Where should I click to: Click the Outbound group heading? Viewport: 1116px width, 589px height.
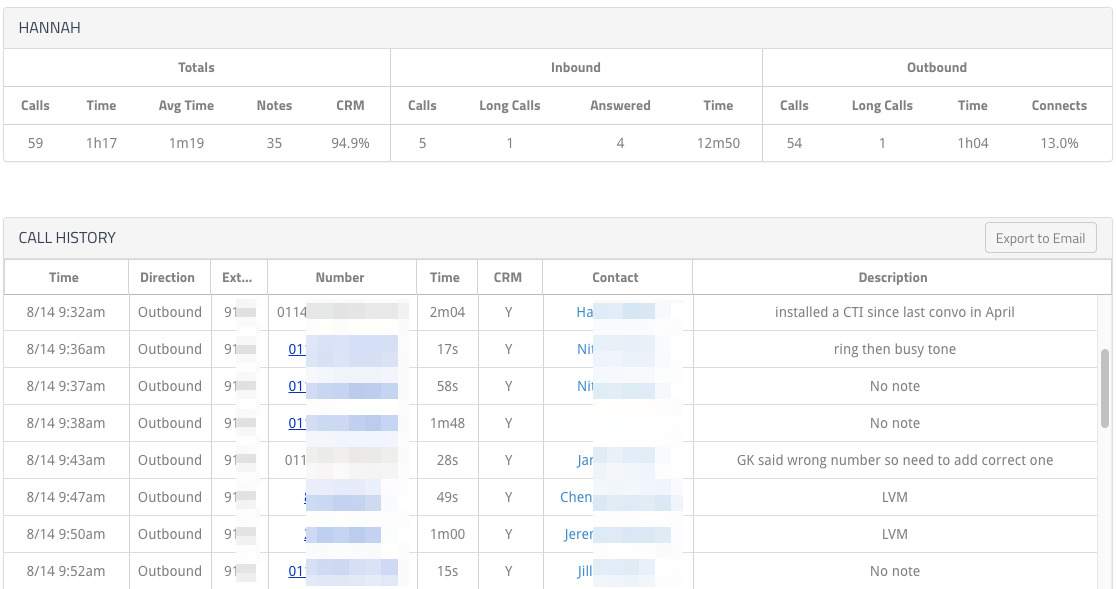tap(937, 68)
